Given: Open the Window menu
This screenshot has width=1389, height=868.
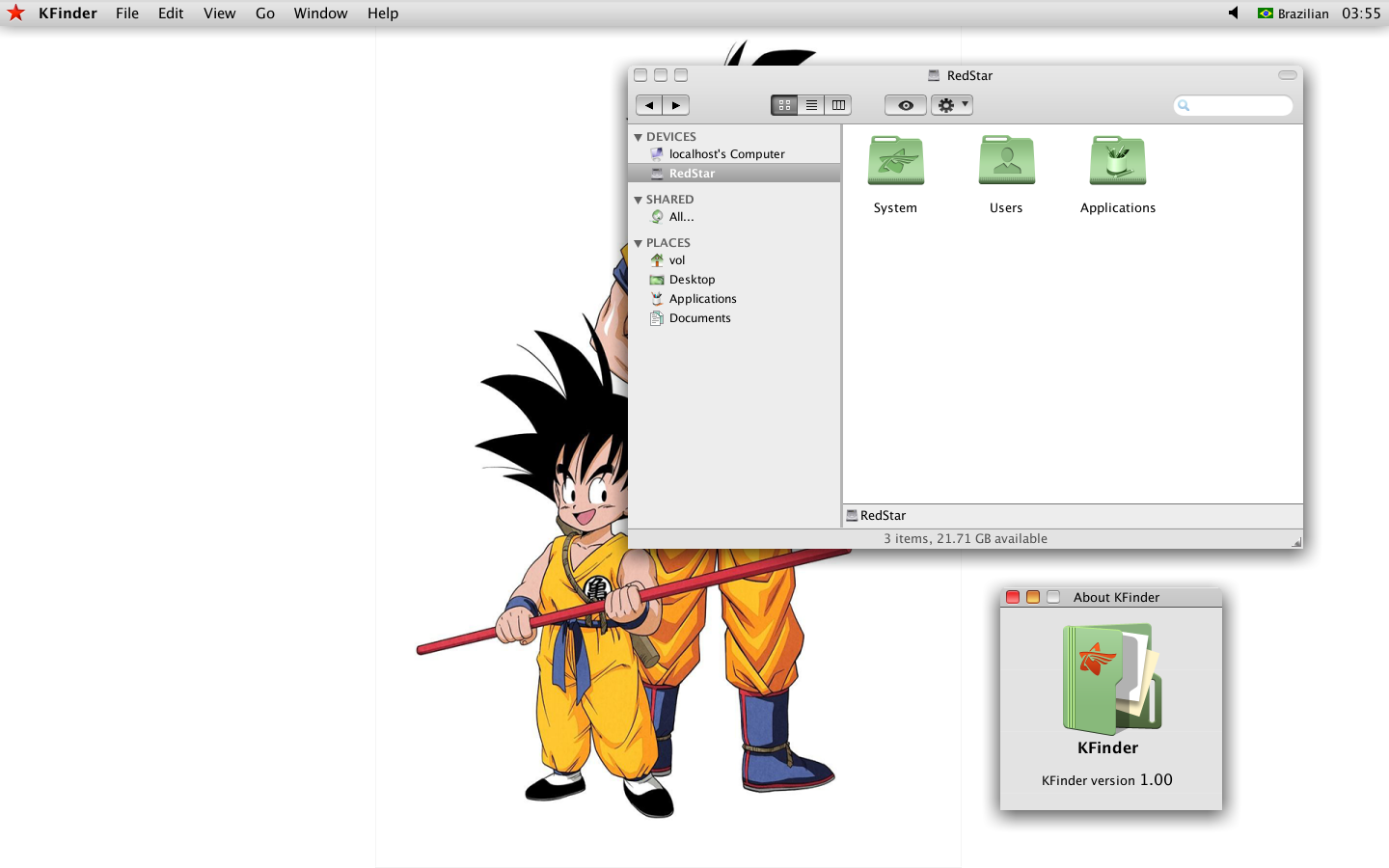Looking at the screenshot, I should tap(321, 14).
